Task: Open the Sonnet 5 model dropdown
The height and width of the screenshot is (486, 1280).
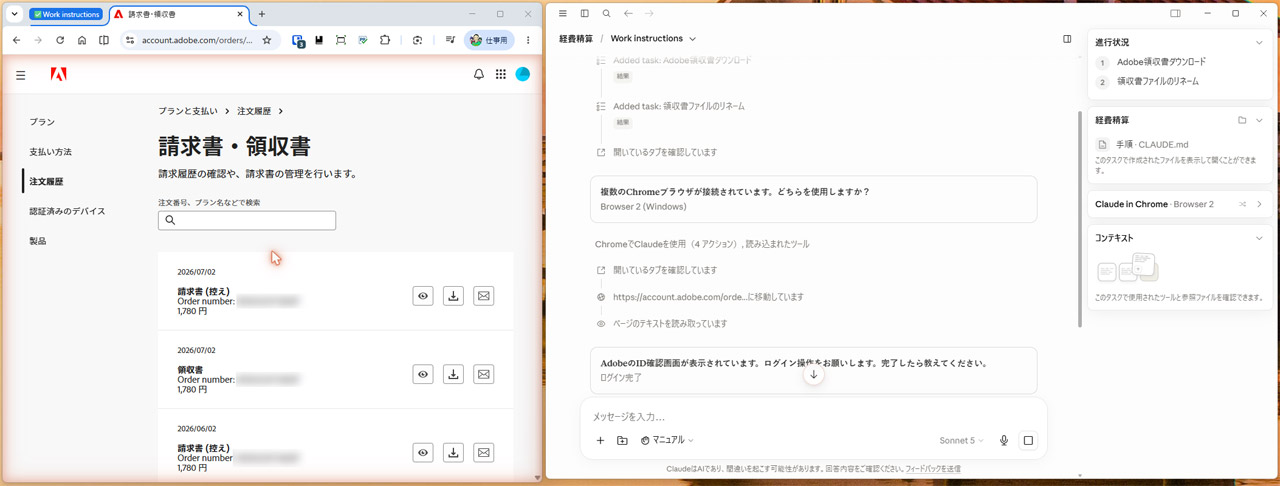Action: [961, 440]
